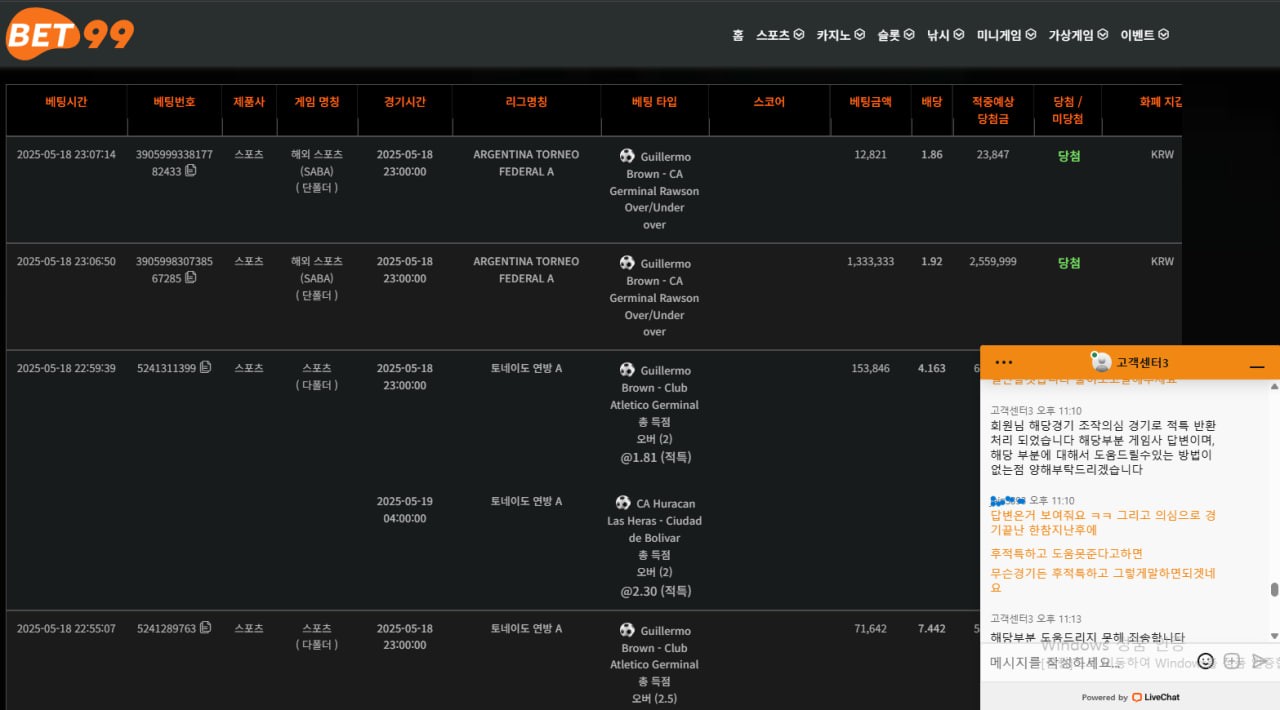The width and height of the screenshot is (1280, 710).
Task: Click the chat scrollbar down arrow
Action: (1274, 636)
